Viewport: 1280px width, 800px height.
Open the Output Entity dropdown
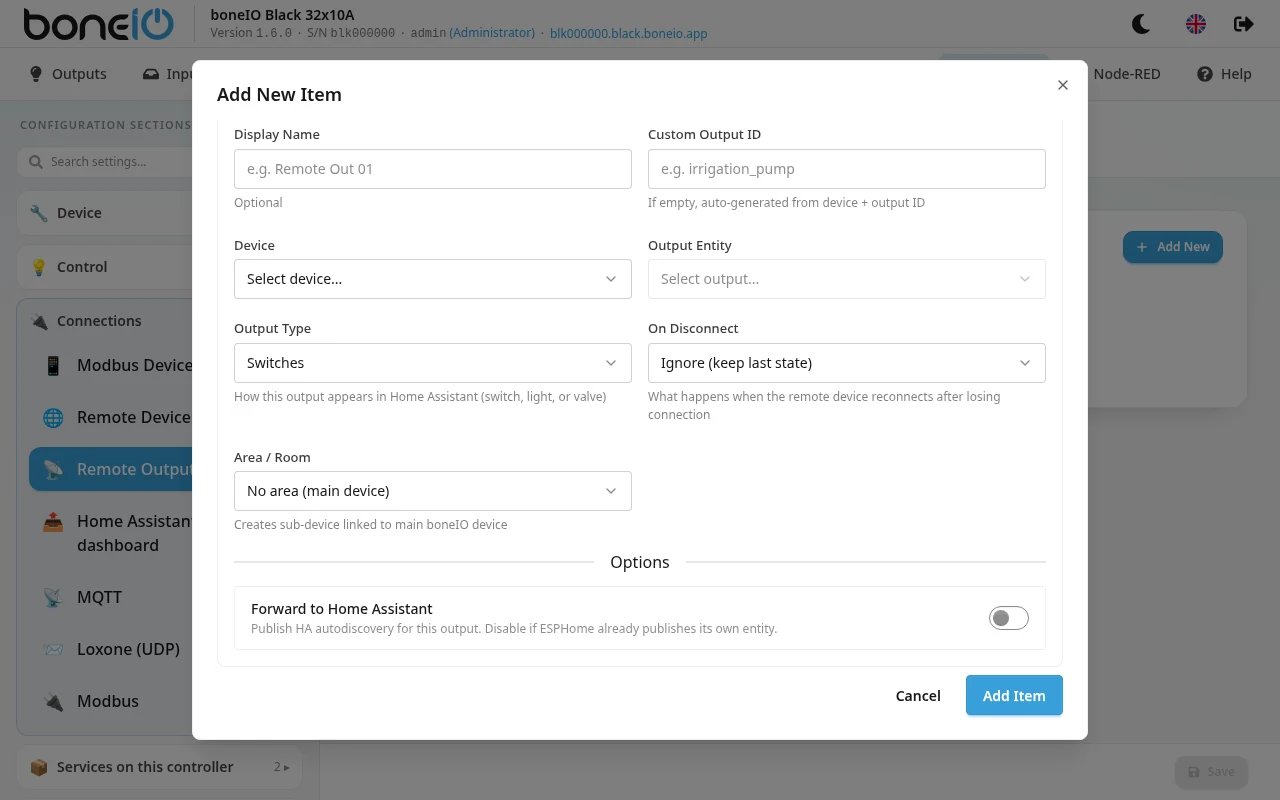[x=847, y=279]
